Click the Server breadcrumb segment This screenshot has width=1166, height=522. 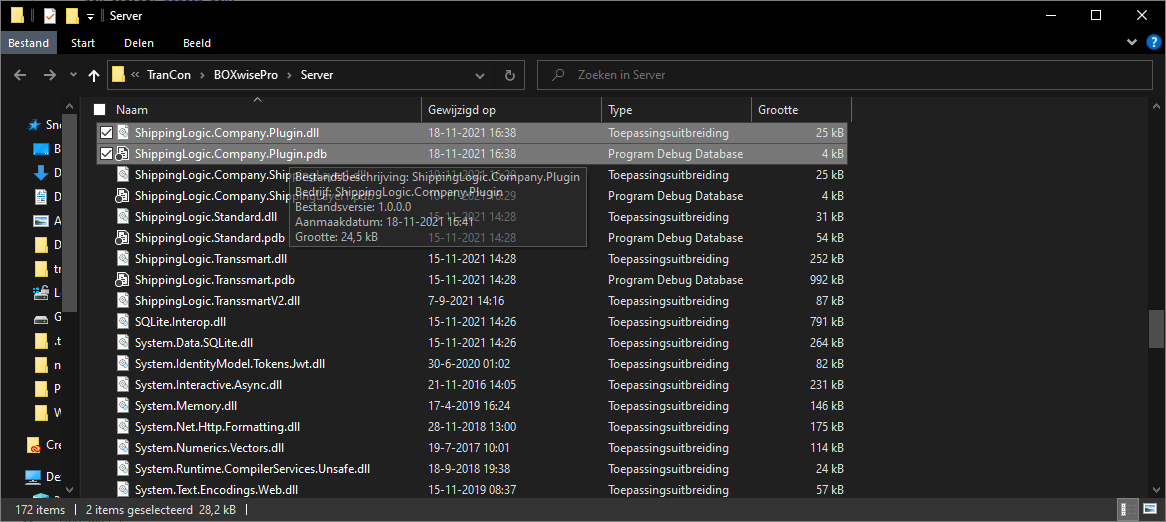317,75
